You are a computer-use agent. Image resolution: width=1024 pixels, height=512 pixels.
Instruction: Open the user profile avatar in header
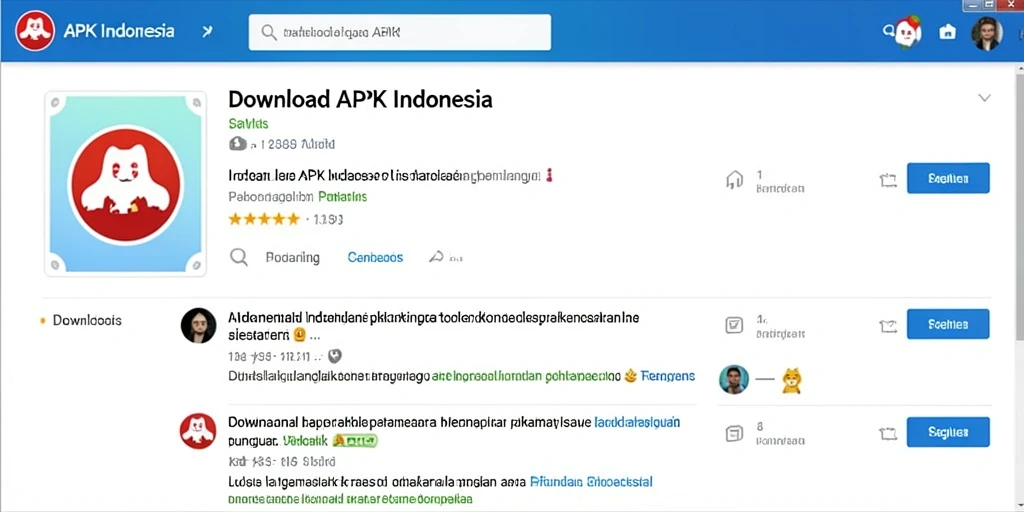[986, 33]
